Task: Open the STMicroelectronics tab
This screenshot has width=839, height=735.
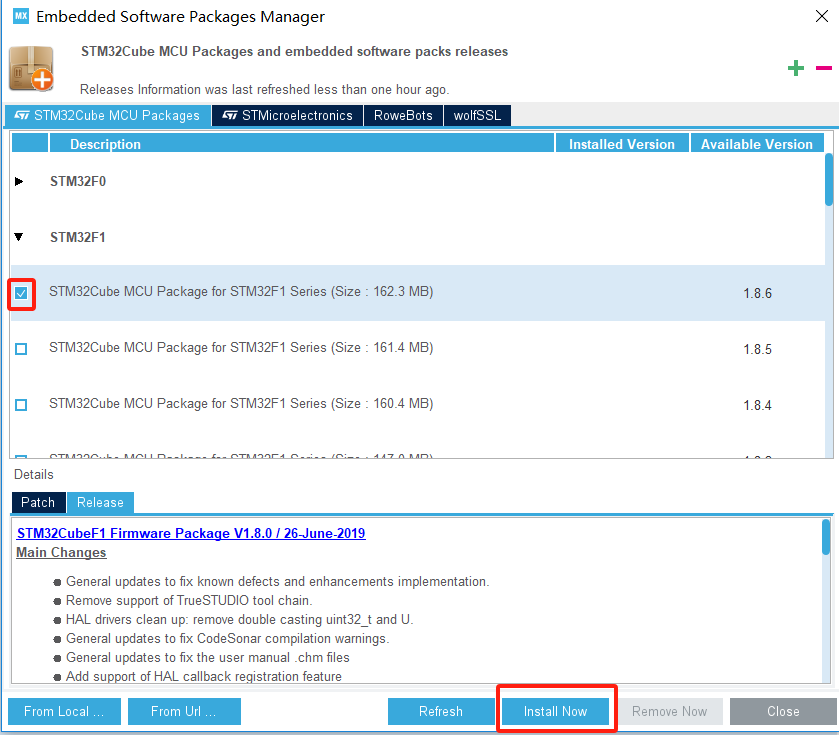Action: pos(287,116)
